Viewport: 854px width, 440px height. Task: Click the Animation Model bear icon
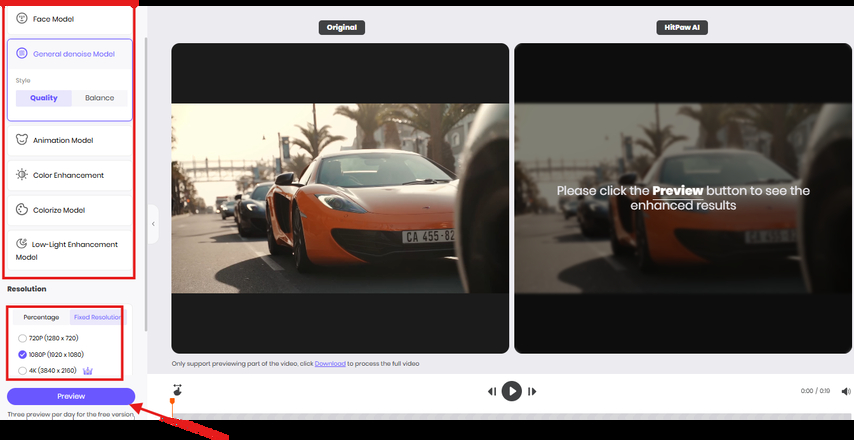click(x=22, y=140)
